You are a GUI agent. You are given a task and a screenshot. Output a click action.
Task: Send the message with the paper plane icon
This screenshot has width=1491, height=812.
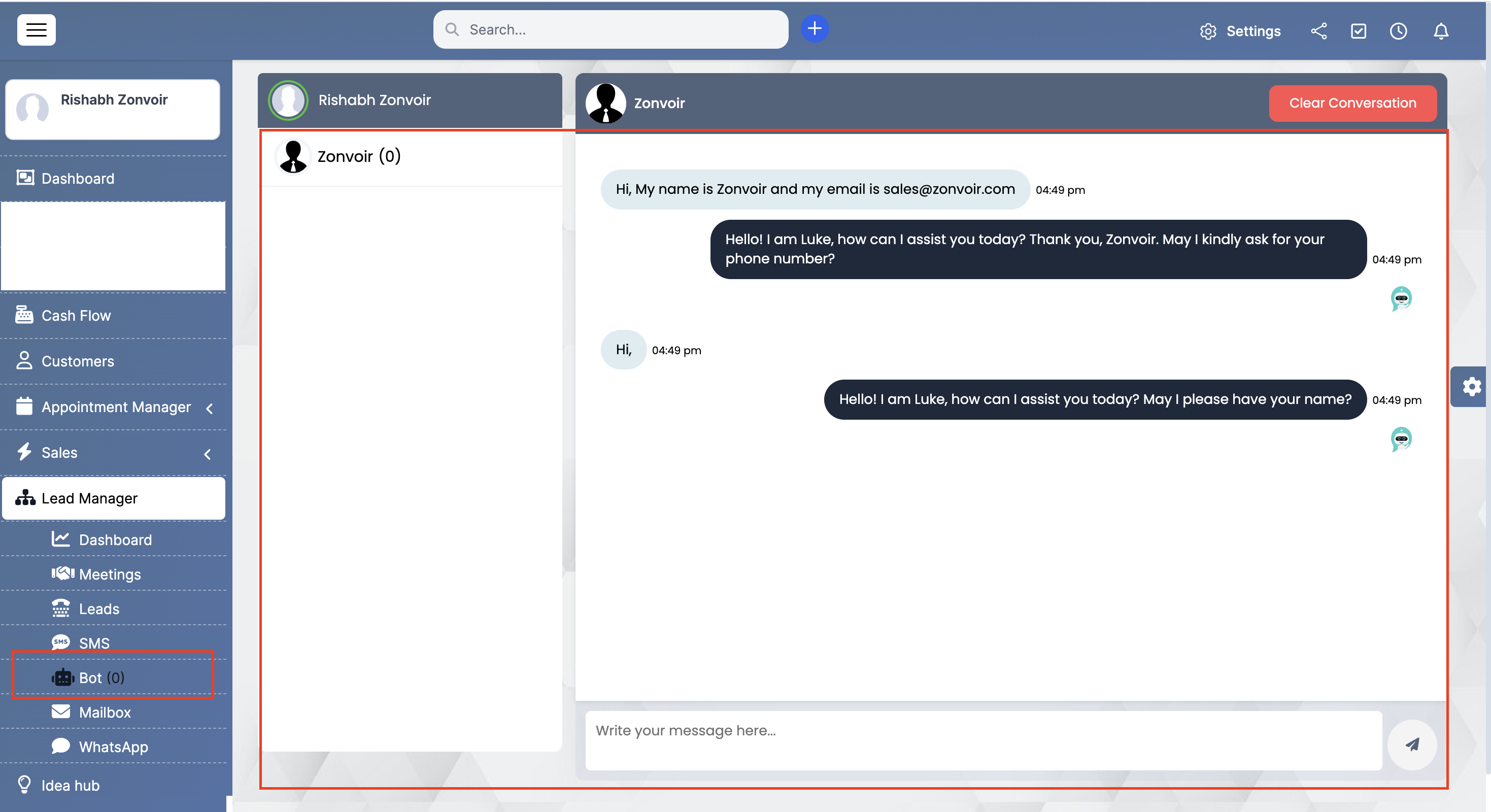point(1412,745)
